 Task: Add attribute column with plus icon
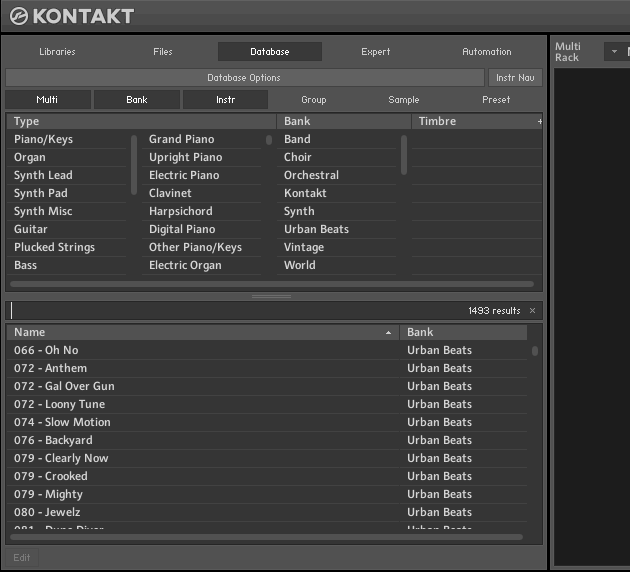[540, 121]
